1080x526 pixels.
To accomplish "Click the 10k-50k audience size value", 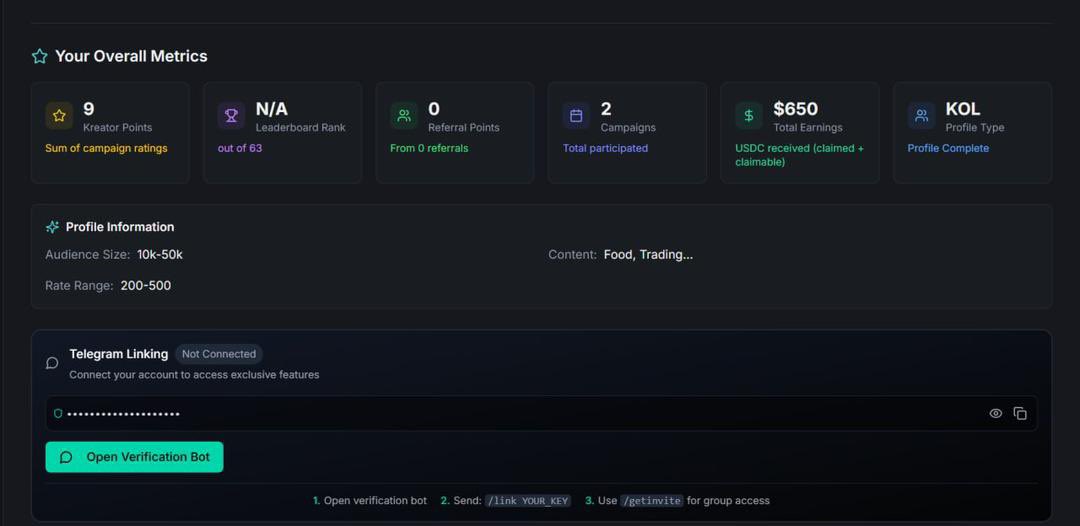I will 160,255.
